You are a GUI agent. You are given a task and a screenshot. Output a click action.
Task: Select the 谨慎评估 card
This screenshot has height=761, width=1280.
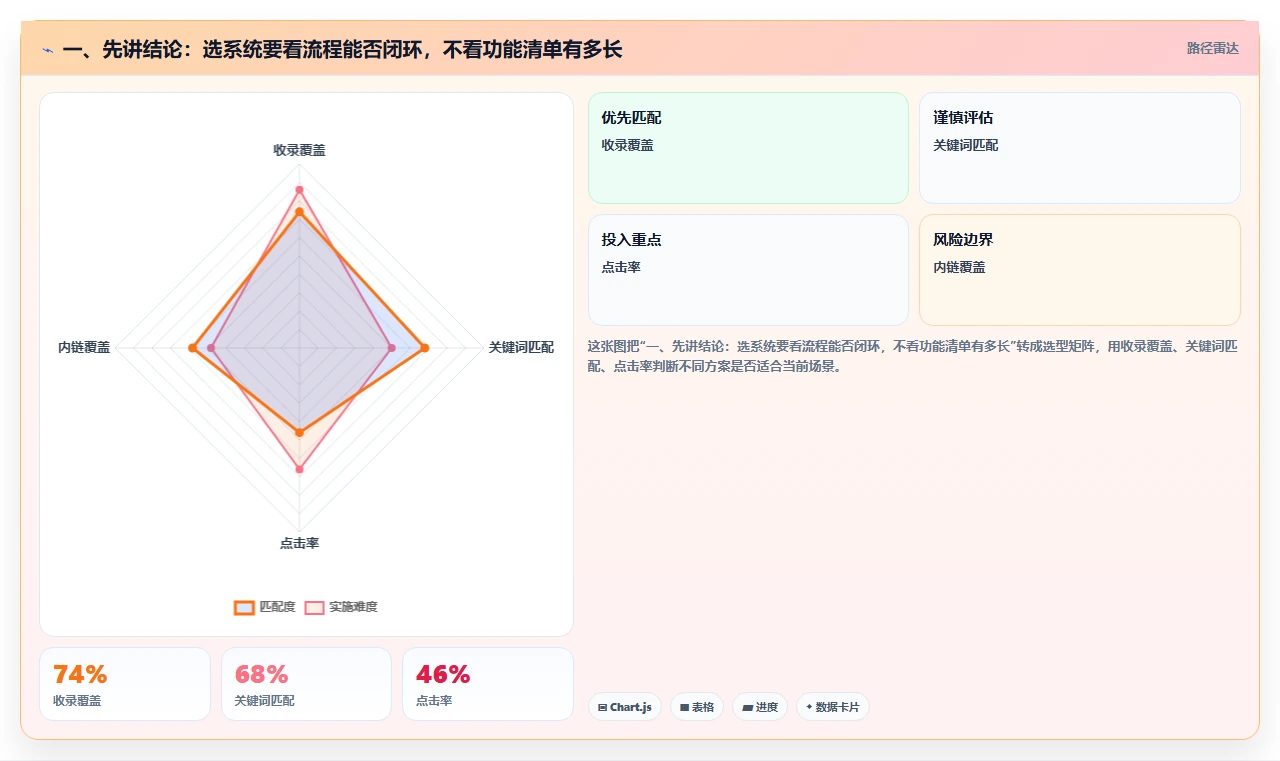coord(1080,148)
